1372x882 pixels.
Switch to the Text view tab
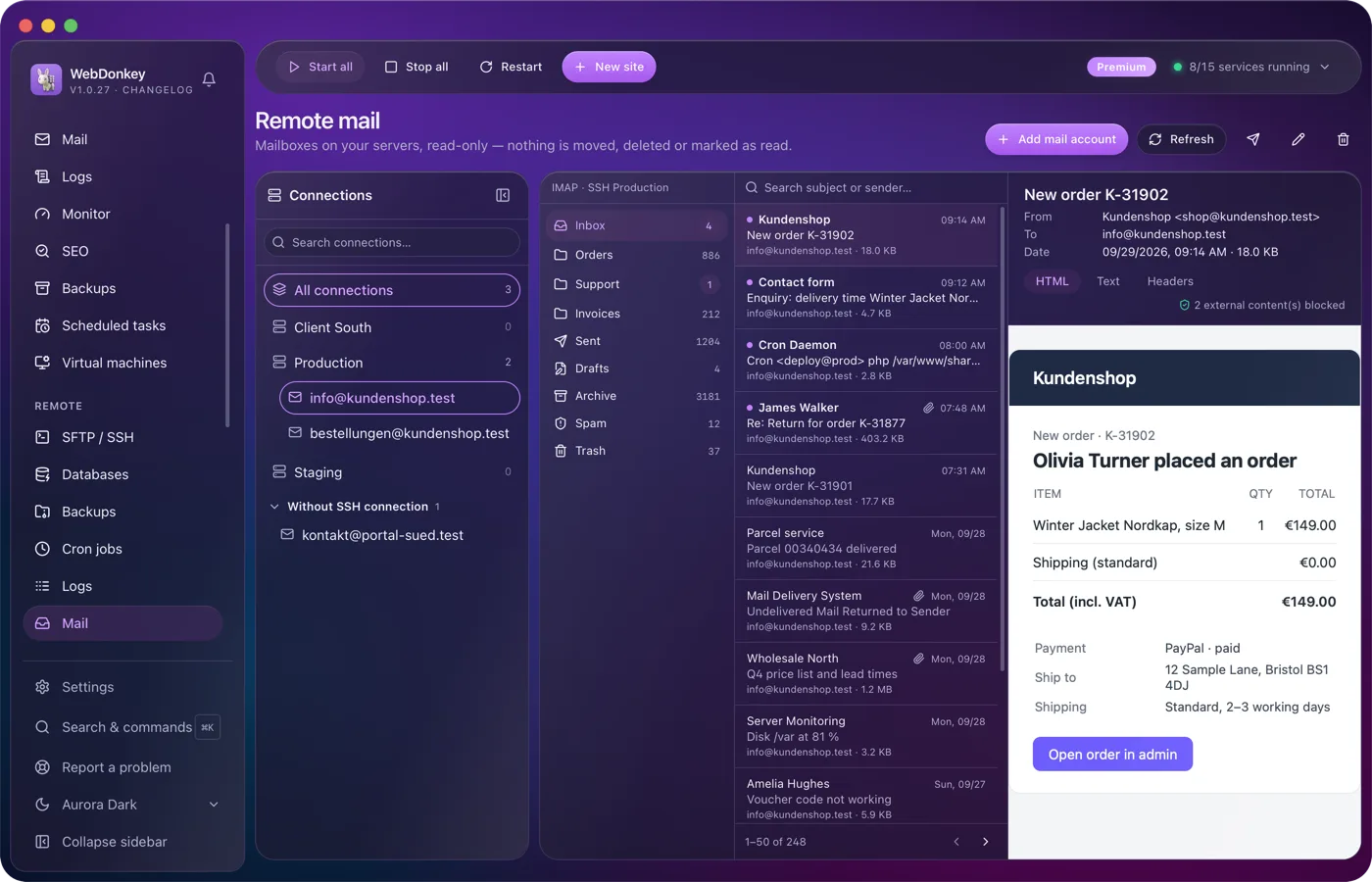[x=1107, y=281]
